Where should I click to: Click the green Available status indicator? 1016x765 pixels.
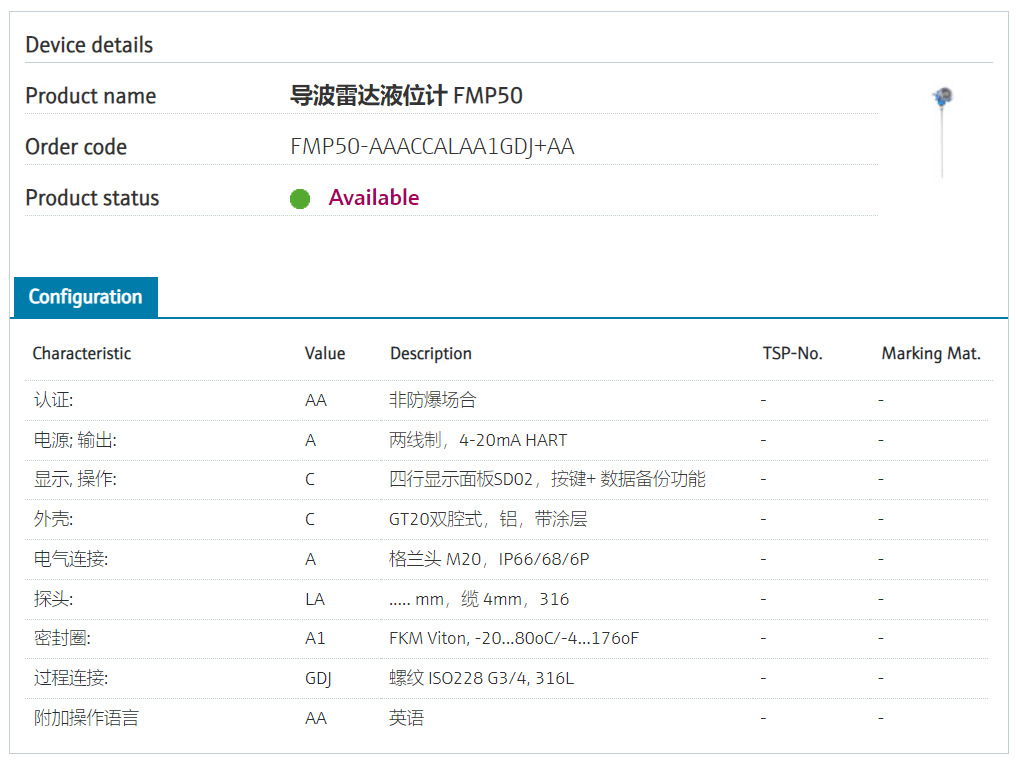(x=300, y=199)
